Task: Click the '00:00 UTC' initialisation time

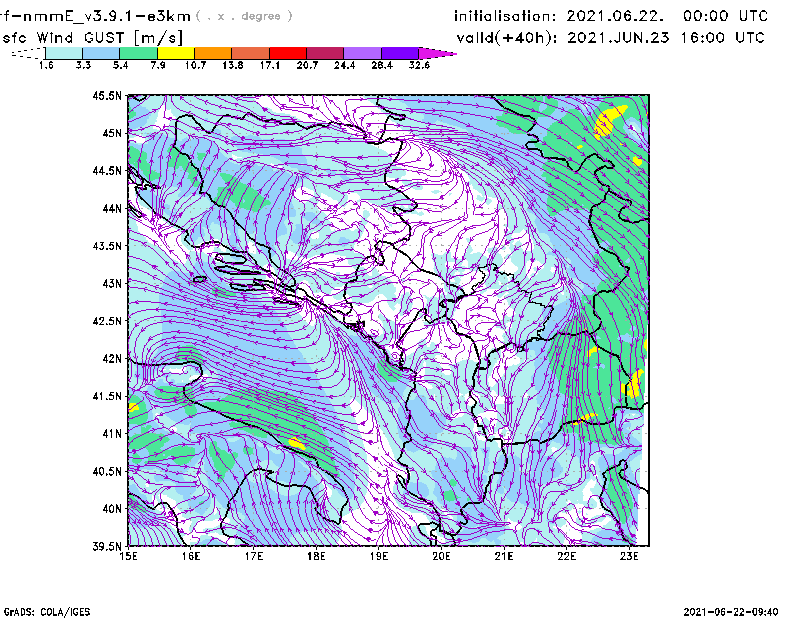Action: (726, 16)
